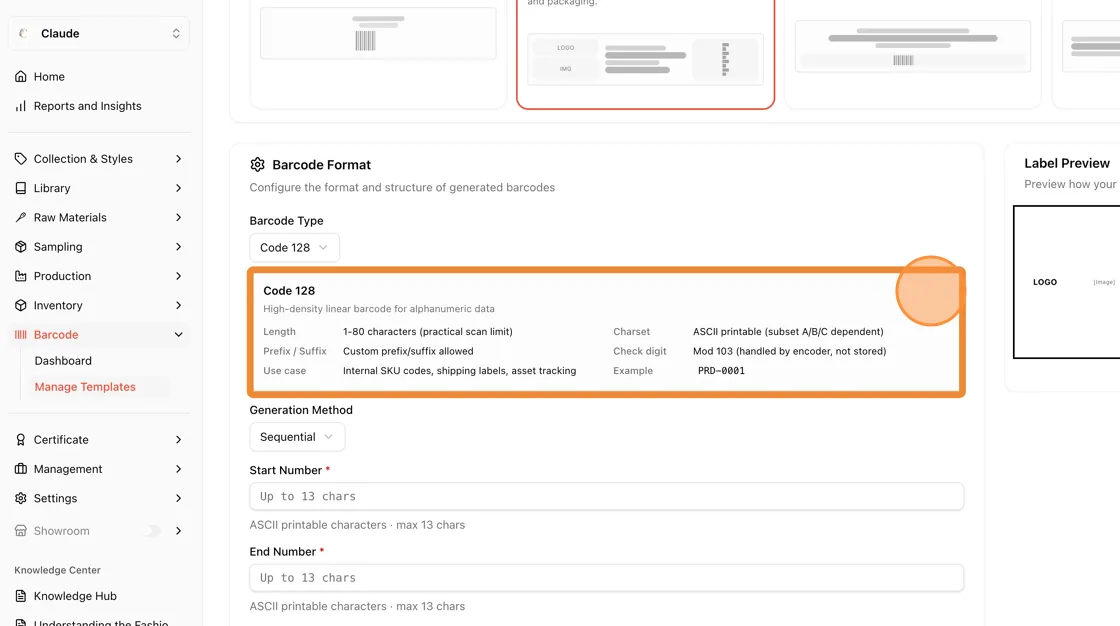Expand the Library section chevron
Viewport: 1120px width, 626px height.
coord(179,188)
